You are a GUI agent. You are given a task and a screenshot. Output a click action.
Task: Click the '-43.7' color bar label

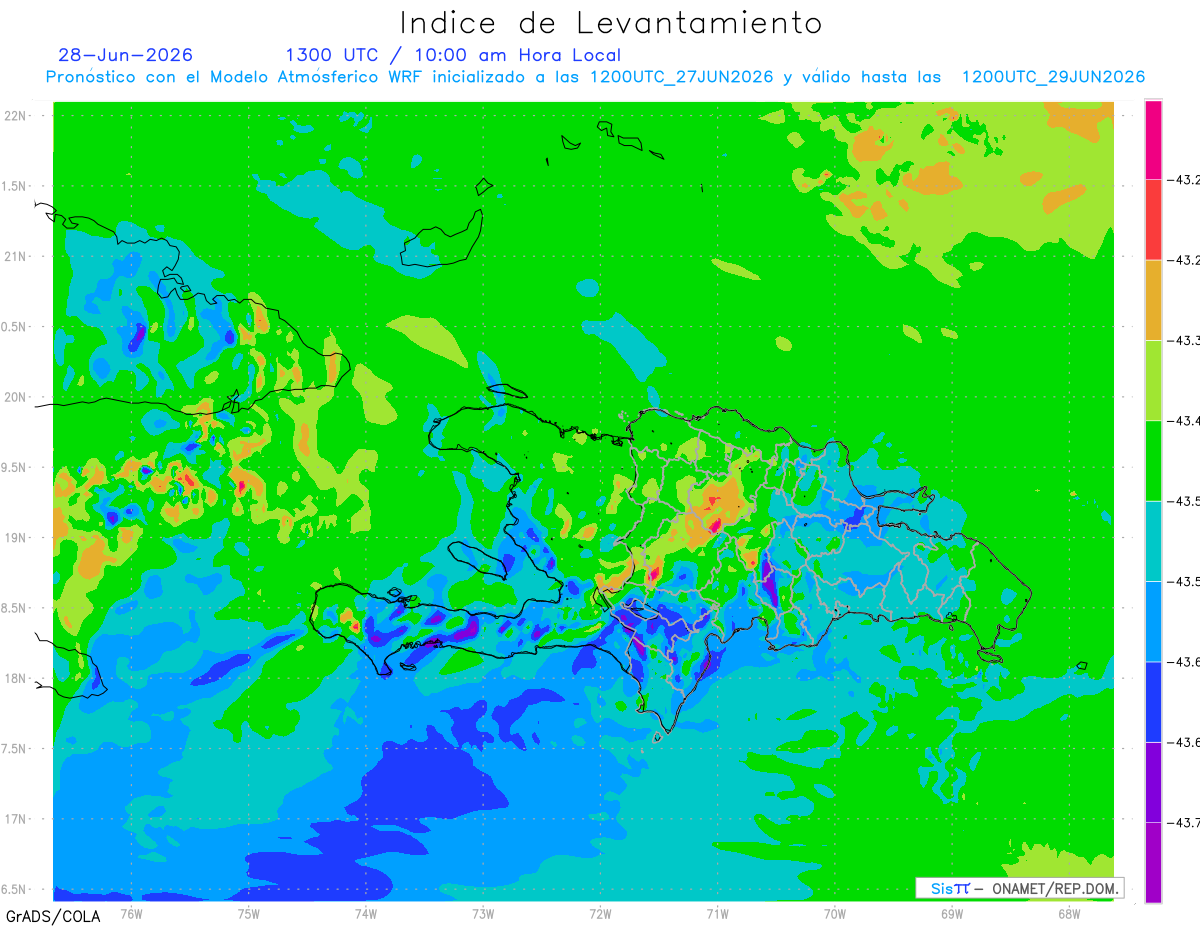tap(1184, 823)
